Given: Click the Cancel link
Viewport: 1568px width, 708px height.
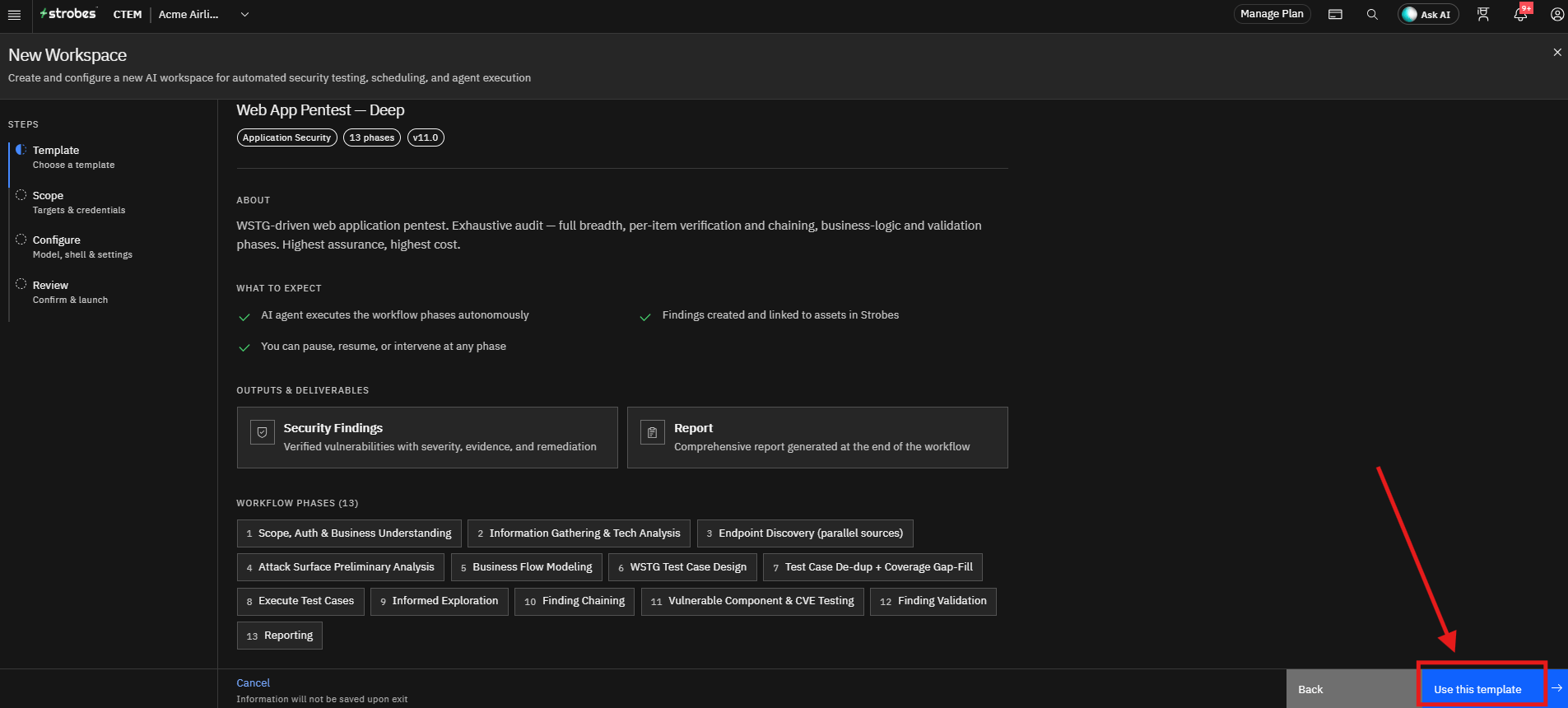Looking at the screenshot, I should (x=253, y=682).
